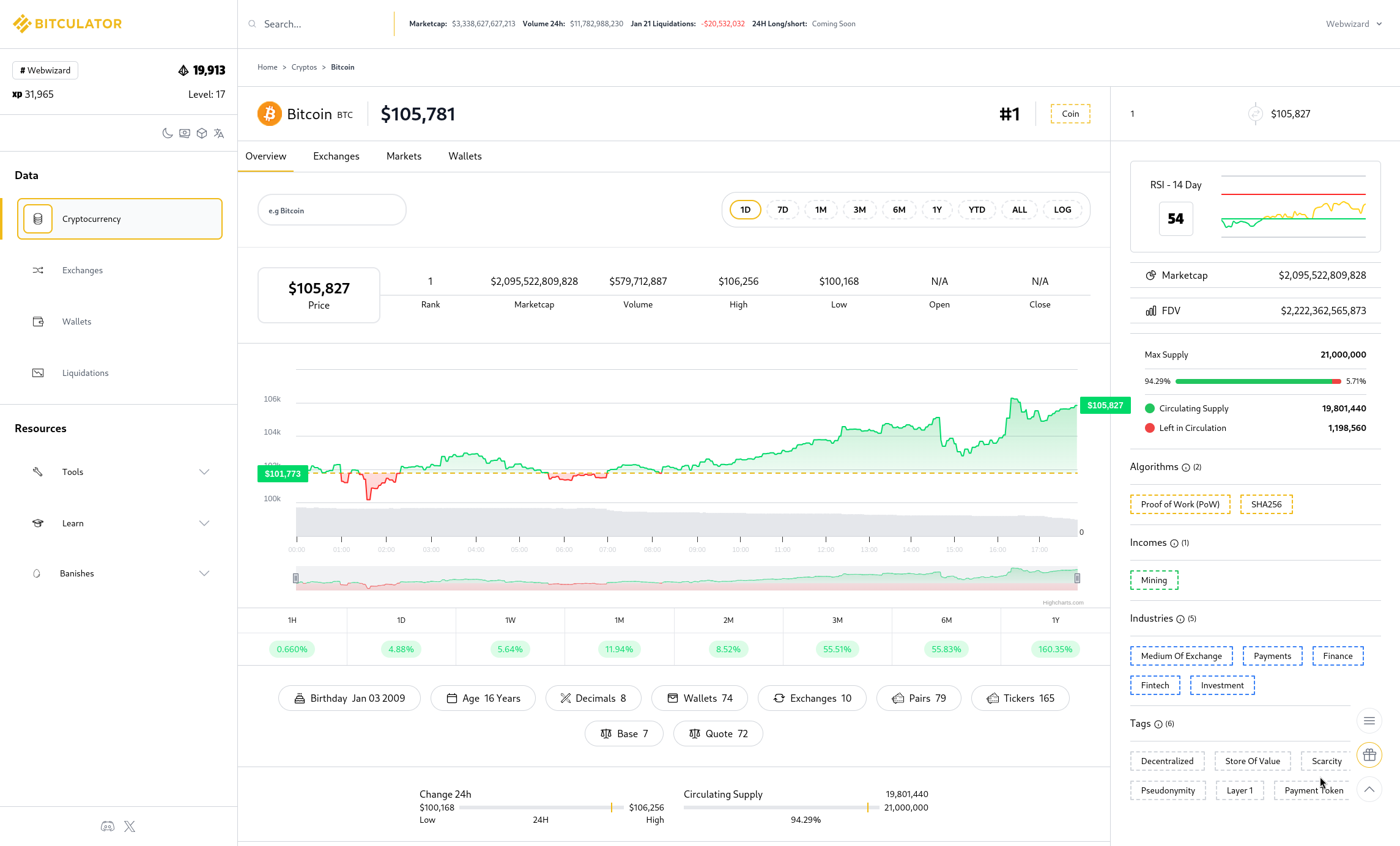Open the language translate icon
This screenshot has height=846, width=1400.
[219, 133]
